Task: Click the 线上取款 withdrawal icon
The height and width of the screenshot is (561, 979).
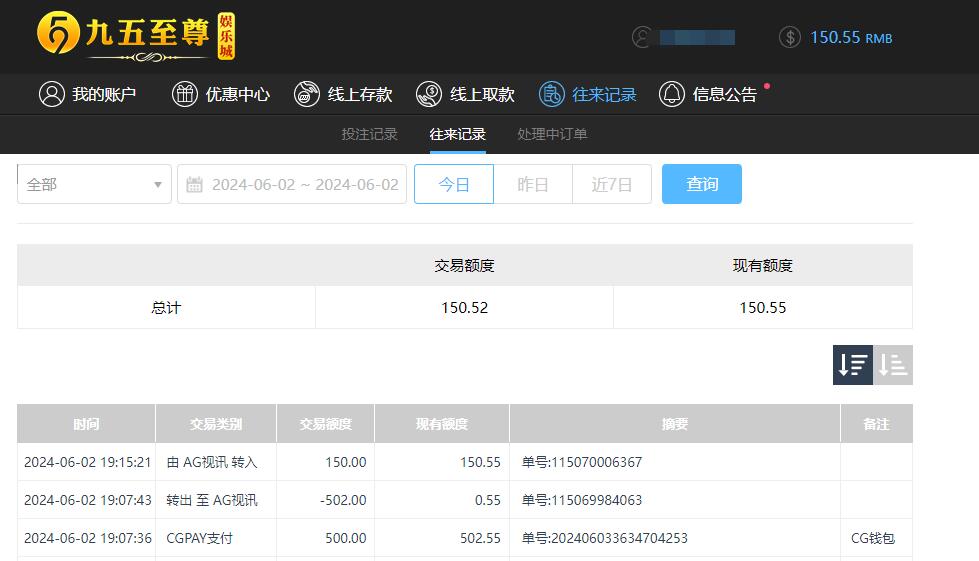Action: (429, 94)
